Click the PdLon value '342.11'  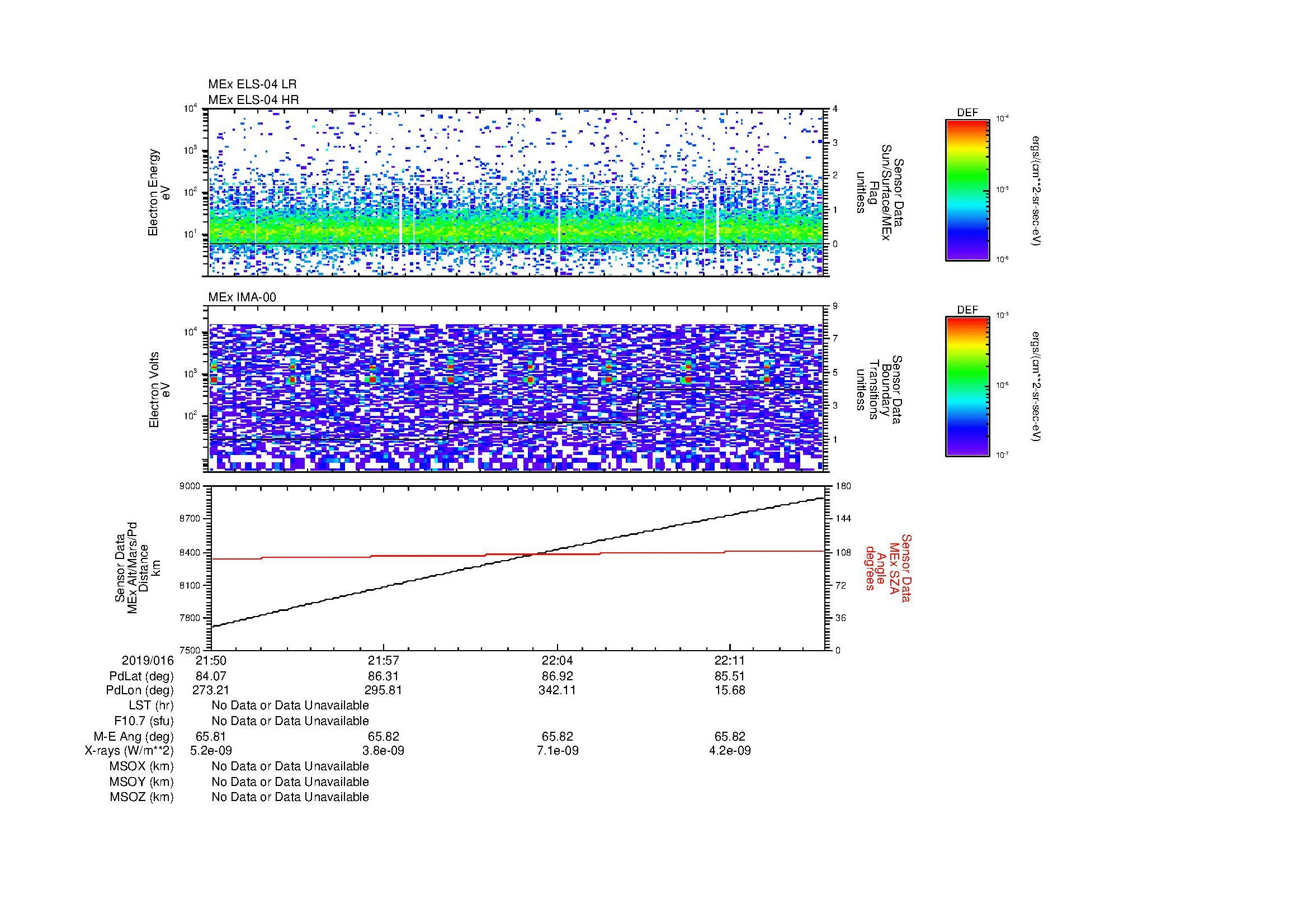tap(557, 690)
